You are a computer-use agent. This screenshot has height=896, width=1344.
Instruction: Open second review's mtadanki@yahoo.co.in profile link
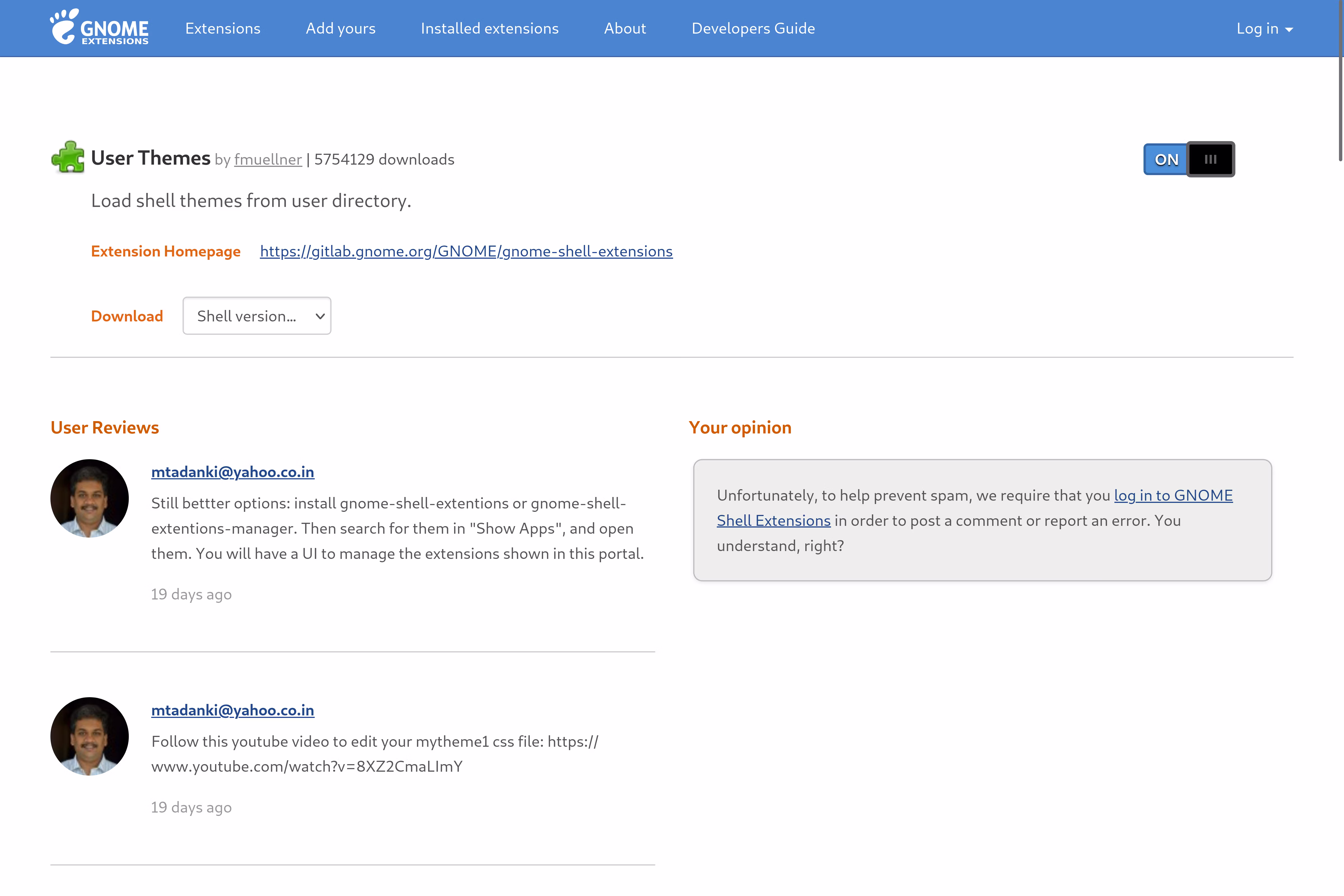click(x=233, y=710)
